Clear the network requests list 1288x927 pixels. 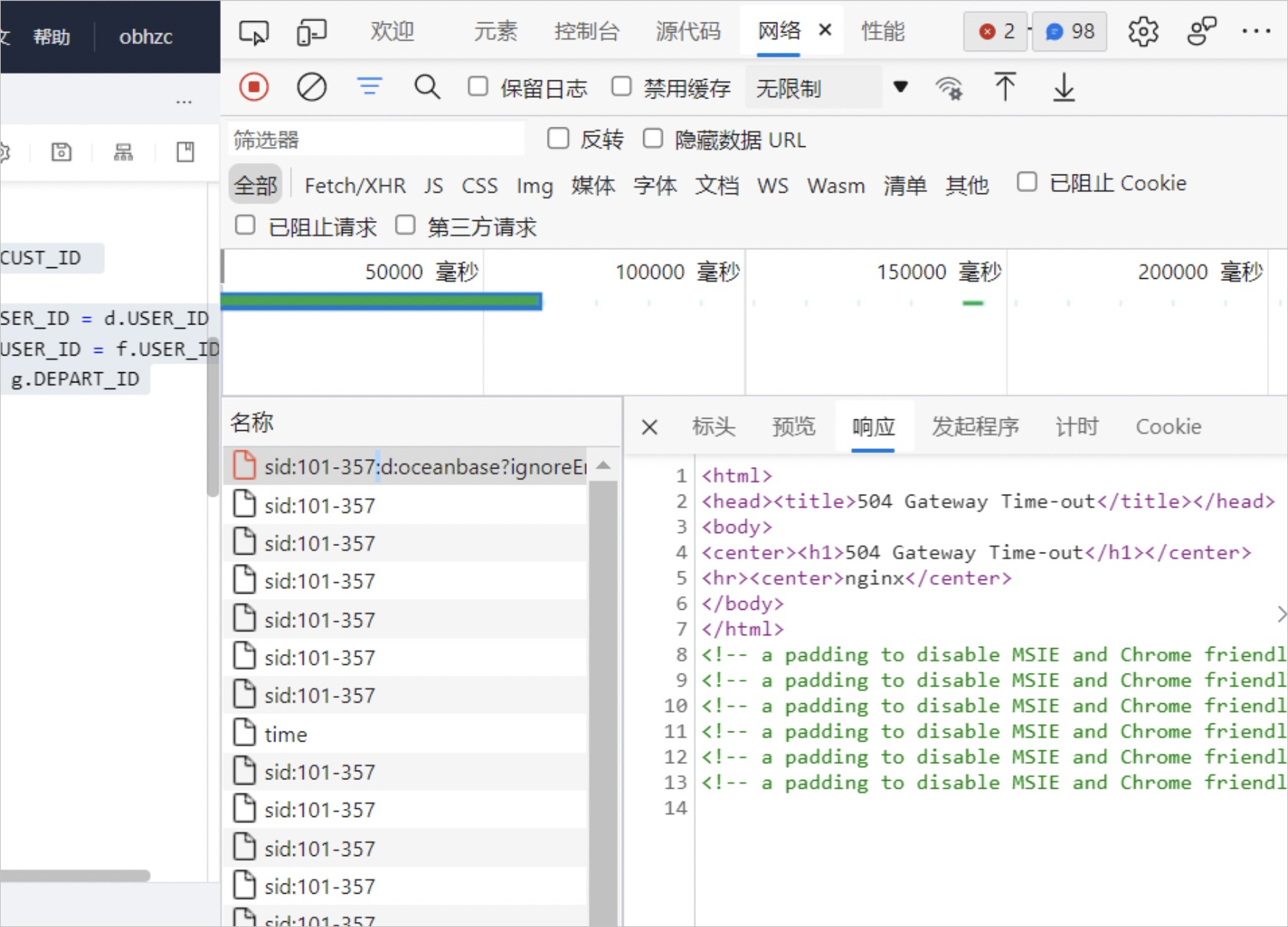click(311, 87)
